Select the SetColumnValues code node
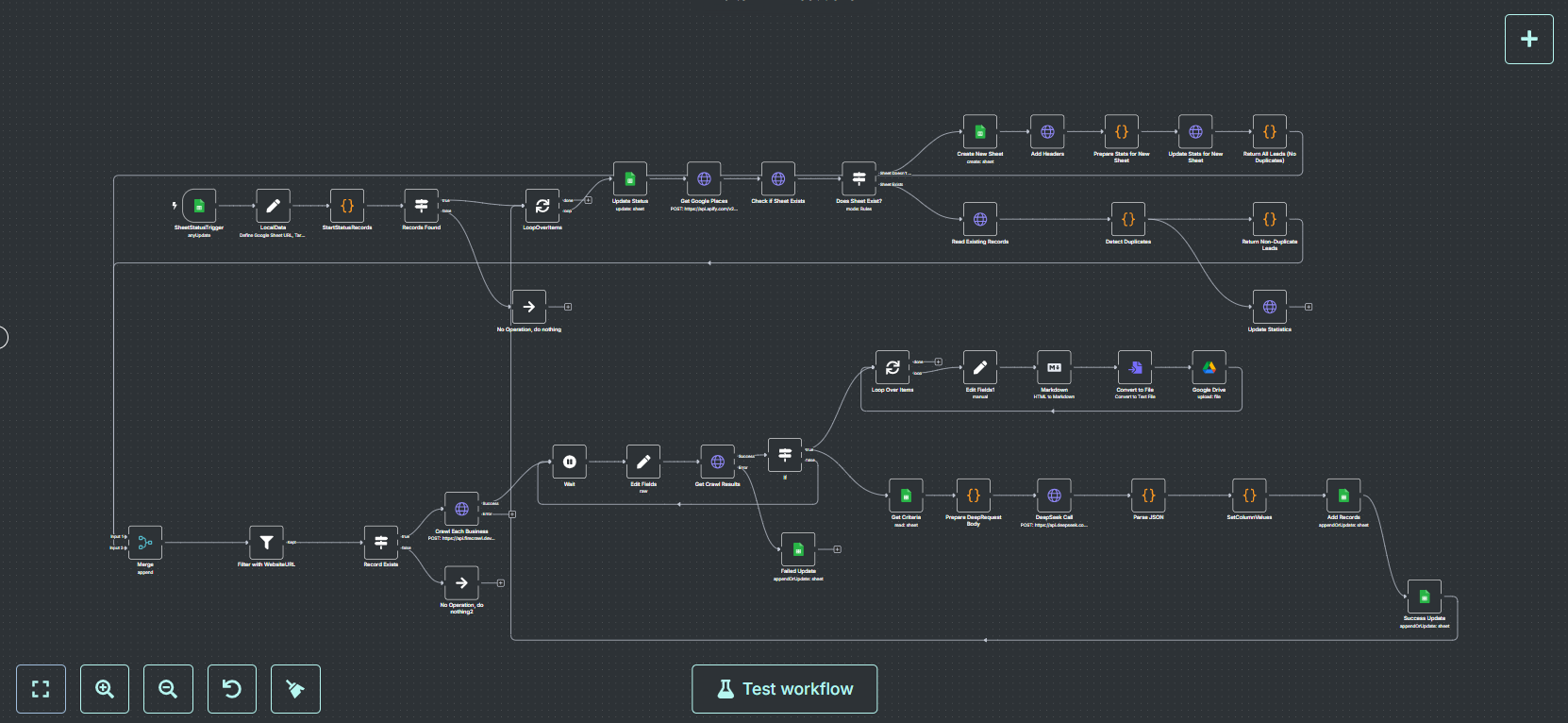1568x723 pixels. [x=1249, y=496]
